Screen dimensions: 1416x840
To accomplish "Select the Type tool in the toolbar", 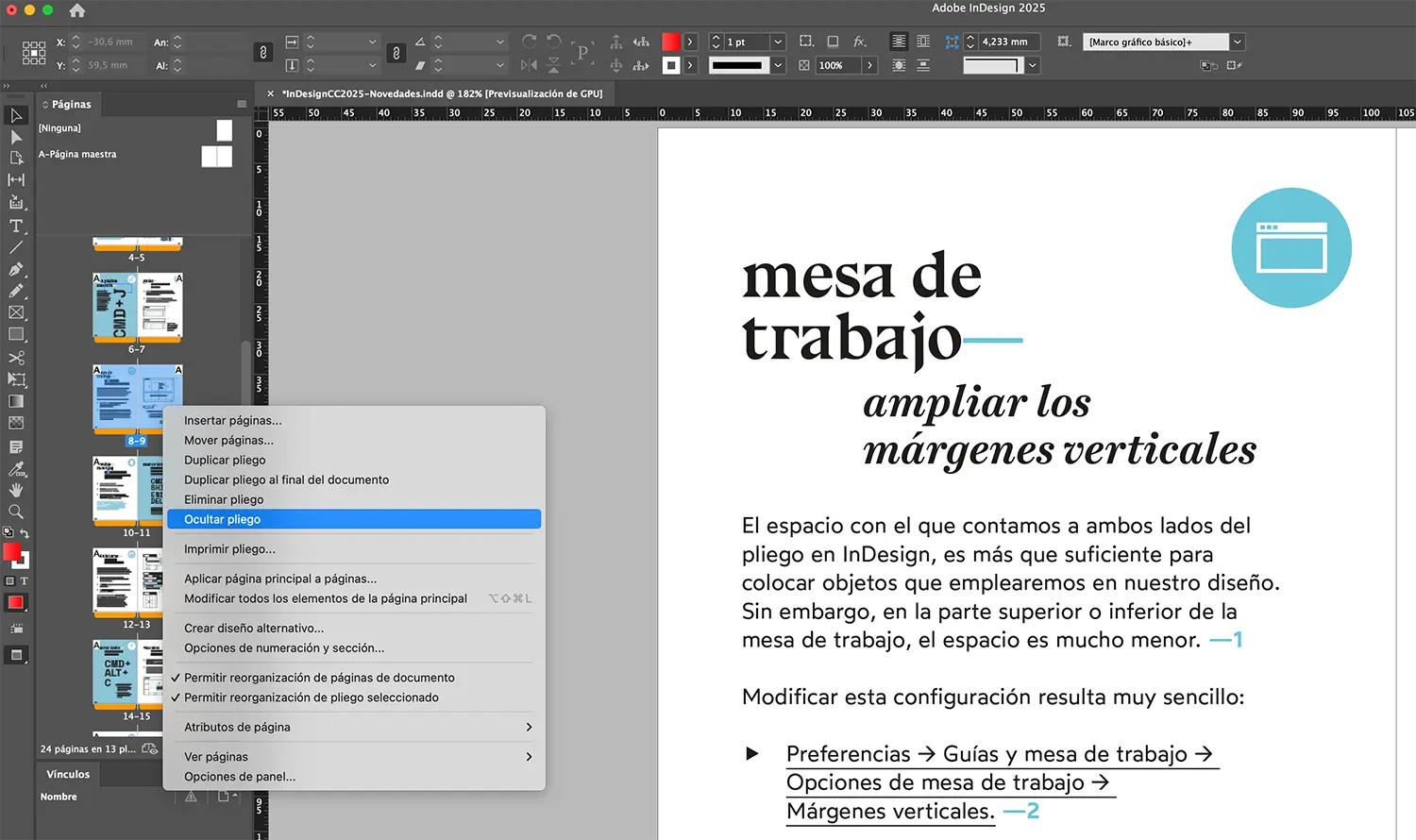I will (x=16, y=227).
